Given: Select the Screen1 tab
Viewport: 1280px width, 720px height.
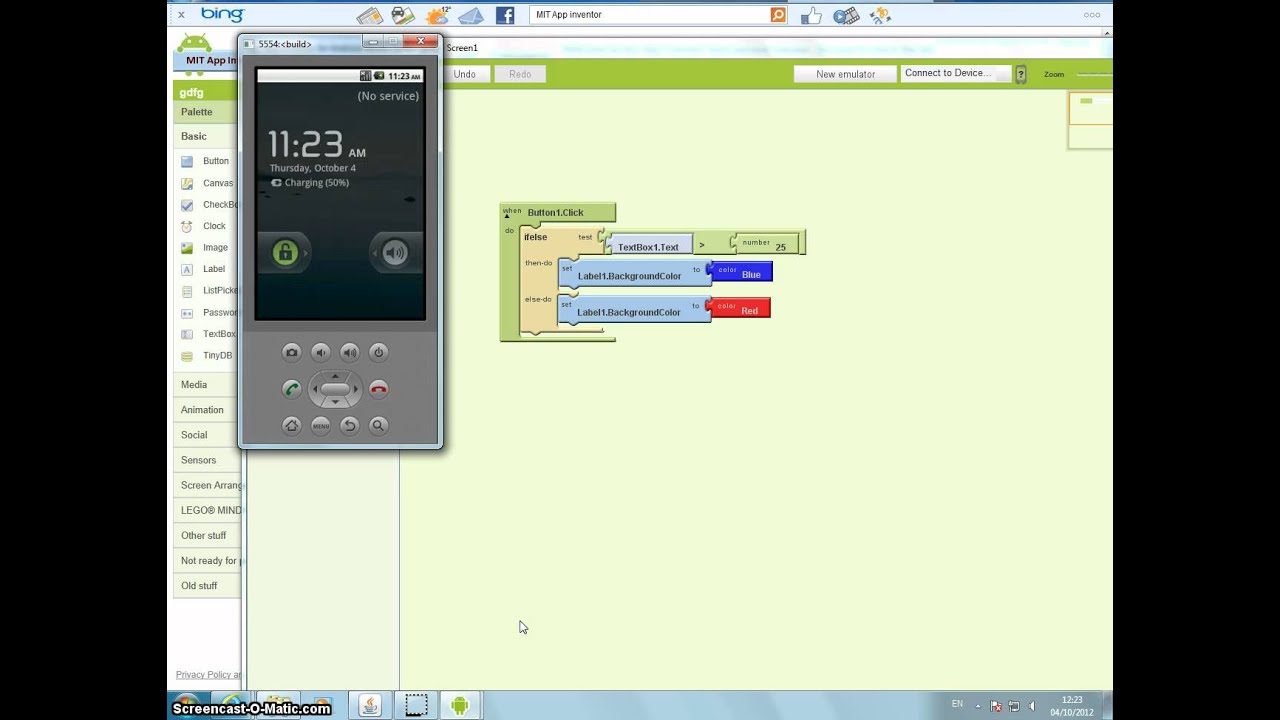Looking at the screenshot, I should point(462,48).
